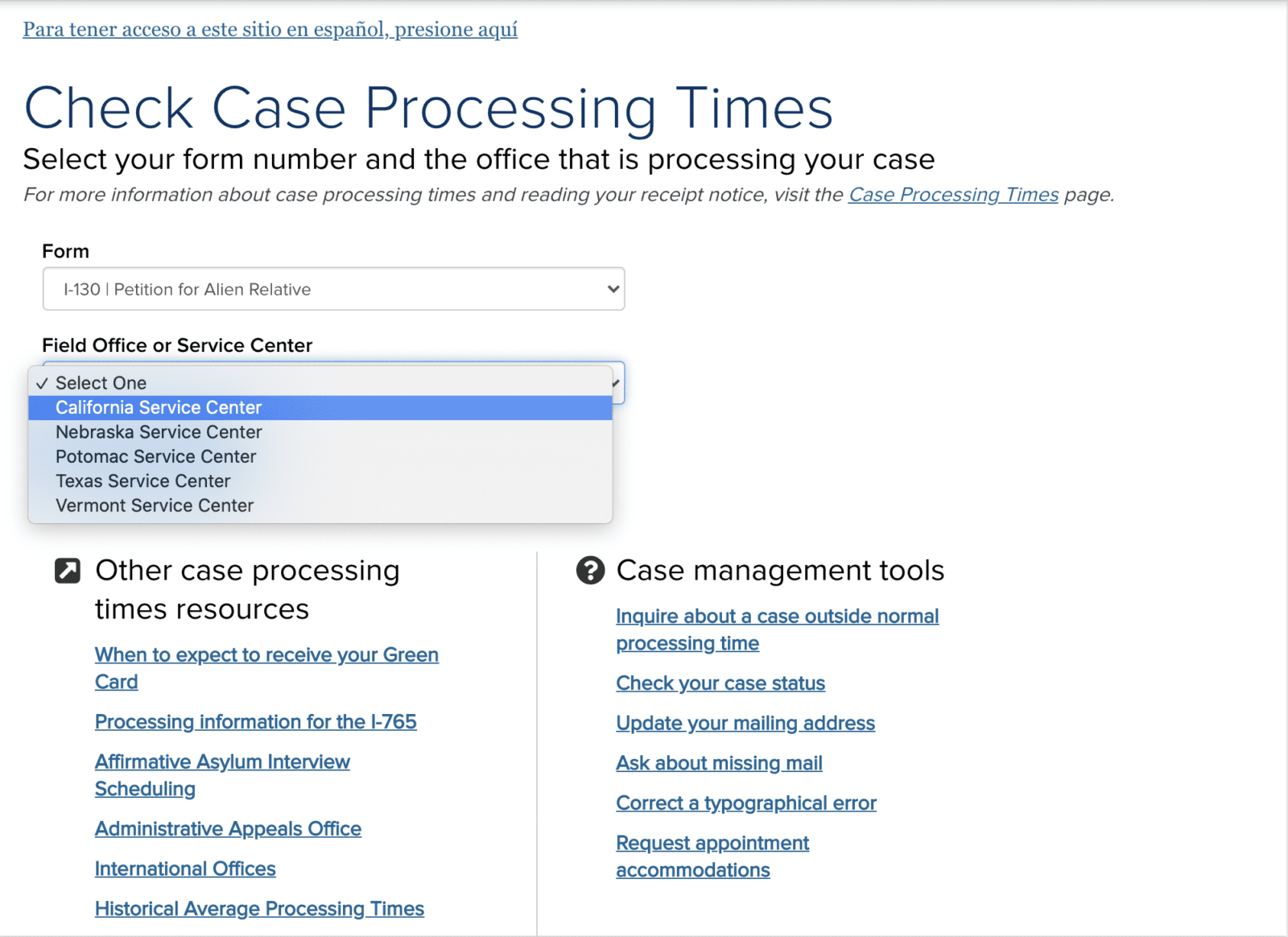Open Update your mailing address link
The image size is (1288, 937).
tap(745, 723)
